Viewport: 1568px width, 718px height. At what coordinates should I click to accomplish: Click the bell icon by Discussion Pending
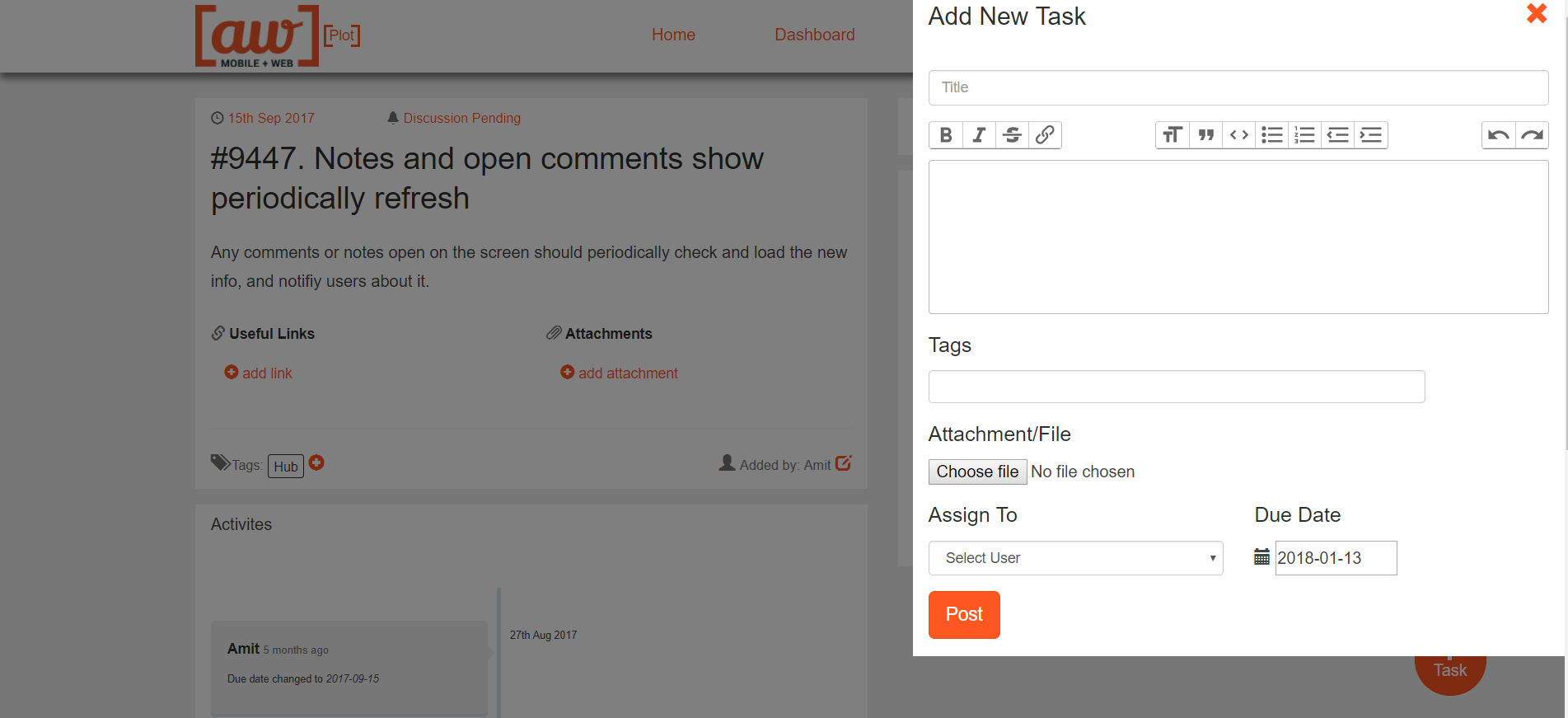[393, 118]
